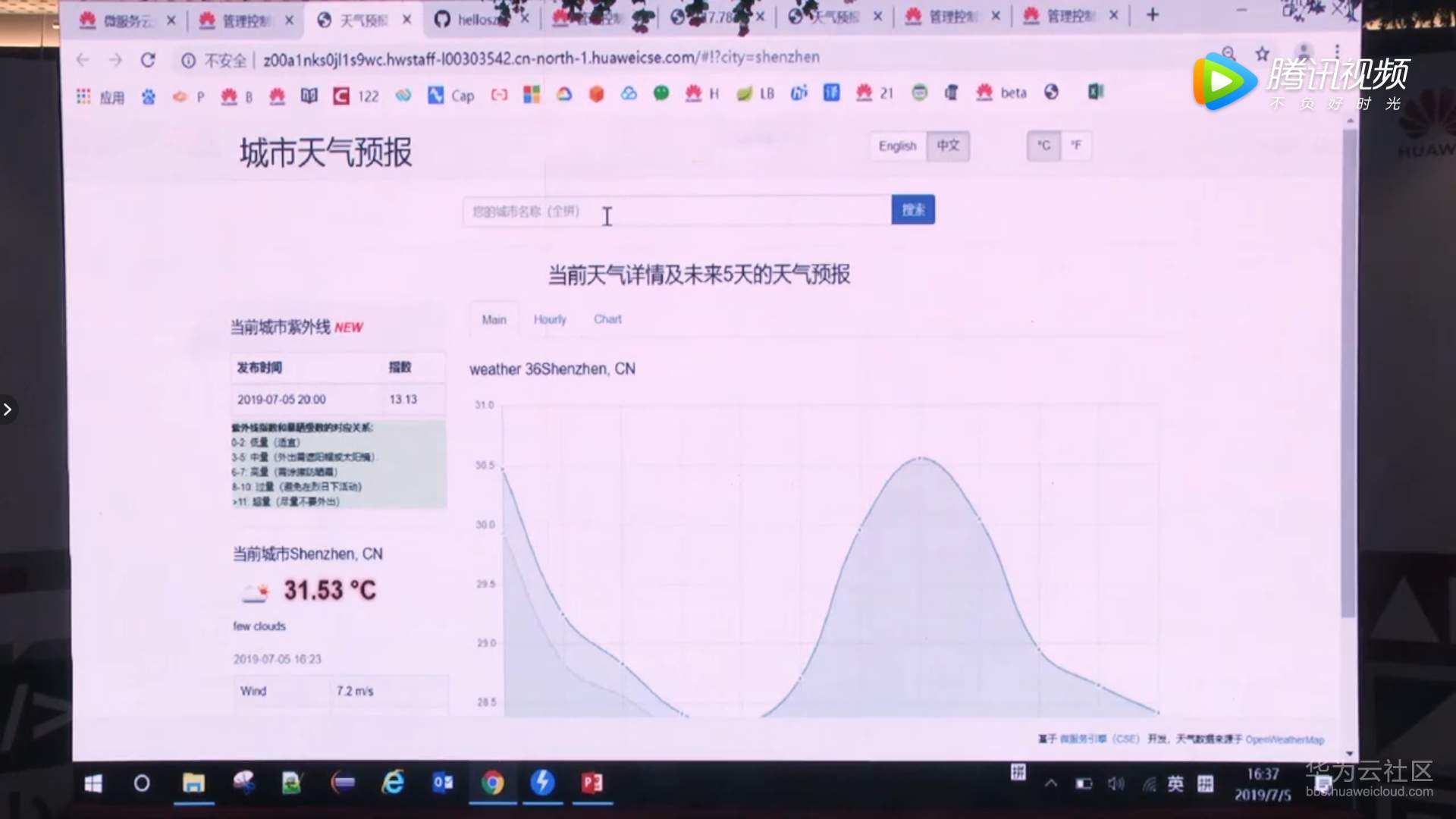1456x819 pixels.
Task: Select the °F temperature unit
Action: pos(1076,146)
